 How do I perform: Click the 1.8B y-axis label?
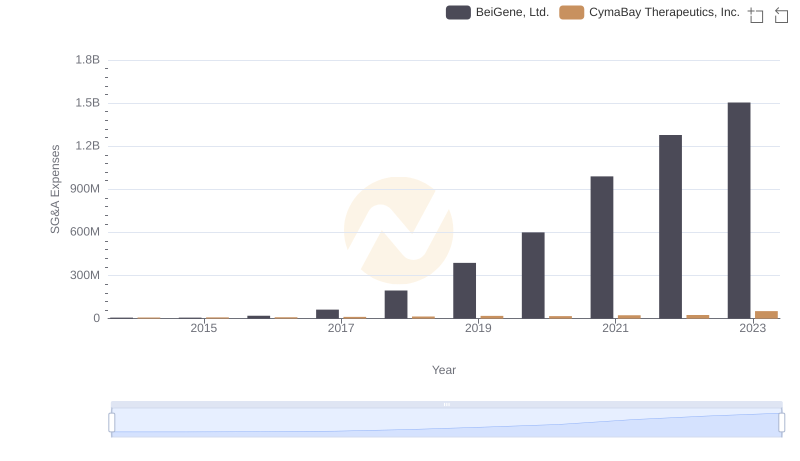(x=88, y=60)
